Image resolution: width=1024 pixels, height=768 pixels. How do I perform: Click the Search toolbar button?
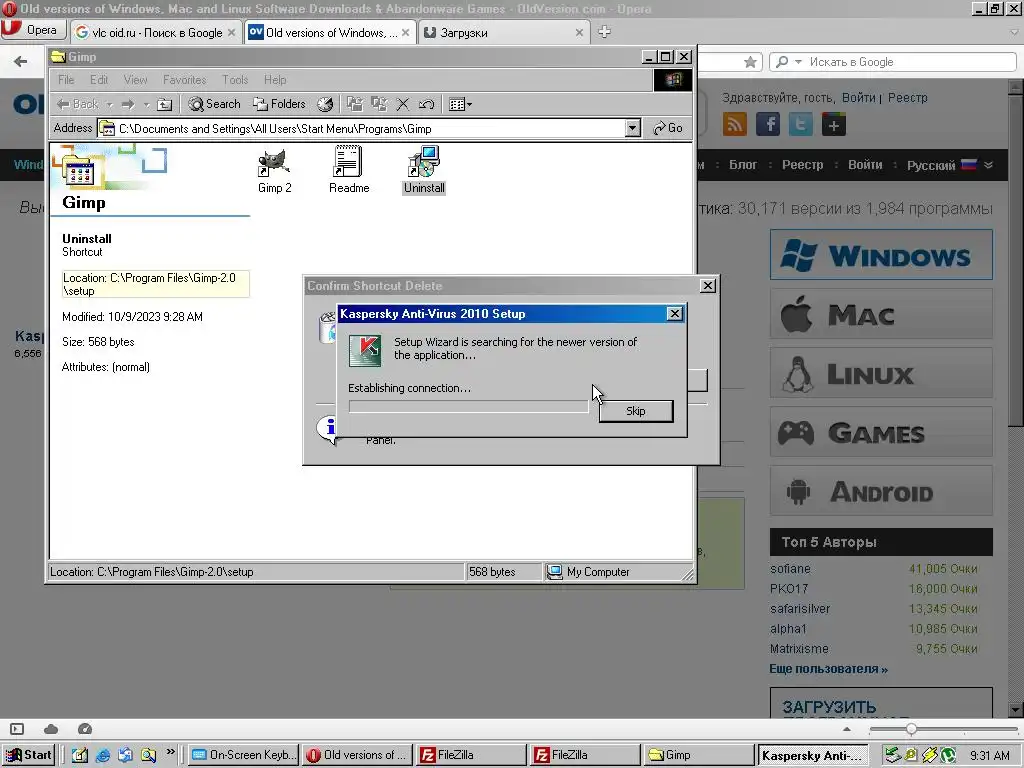pos(214,104)
